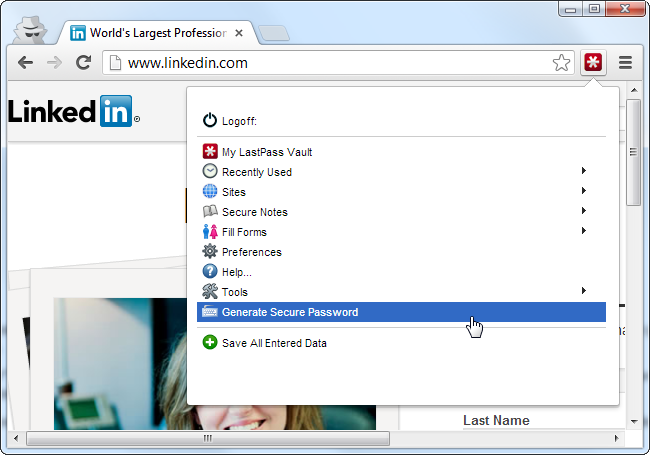Click the Generate Secure Password keyboard icon

click(x=210, y=312)
